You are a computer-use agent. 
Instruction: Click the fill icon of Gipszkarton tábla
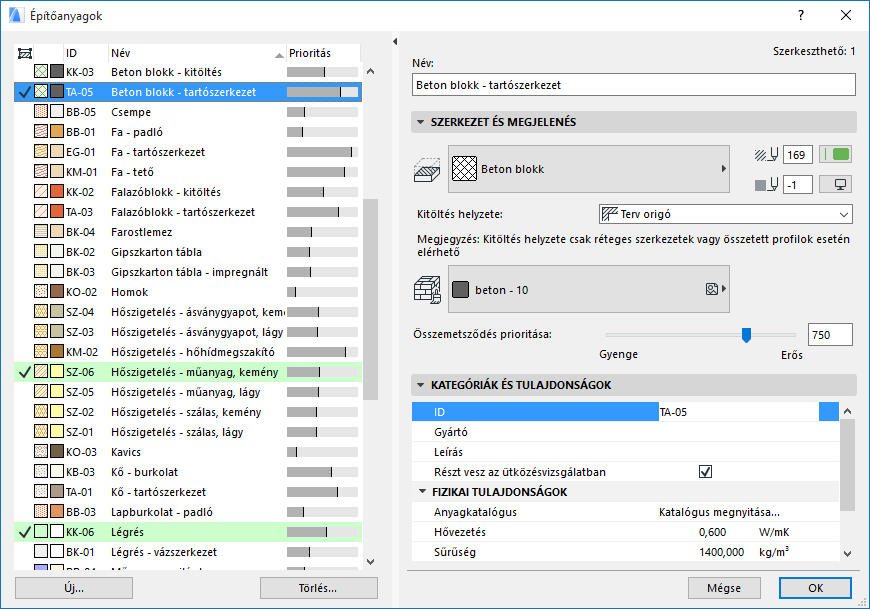click(x=41, y=251)
